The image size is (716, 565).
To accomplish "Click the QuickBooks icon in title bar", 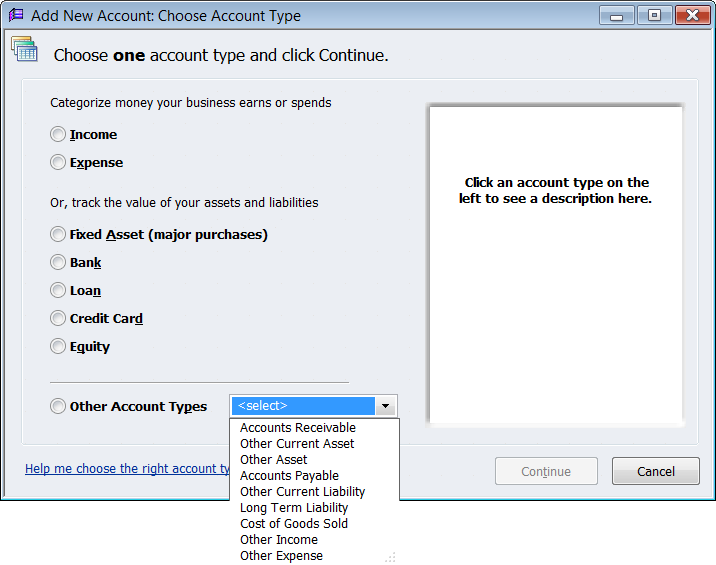I will (x=16, y=15).
